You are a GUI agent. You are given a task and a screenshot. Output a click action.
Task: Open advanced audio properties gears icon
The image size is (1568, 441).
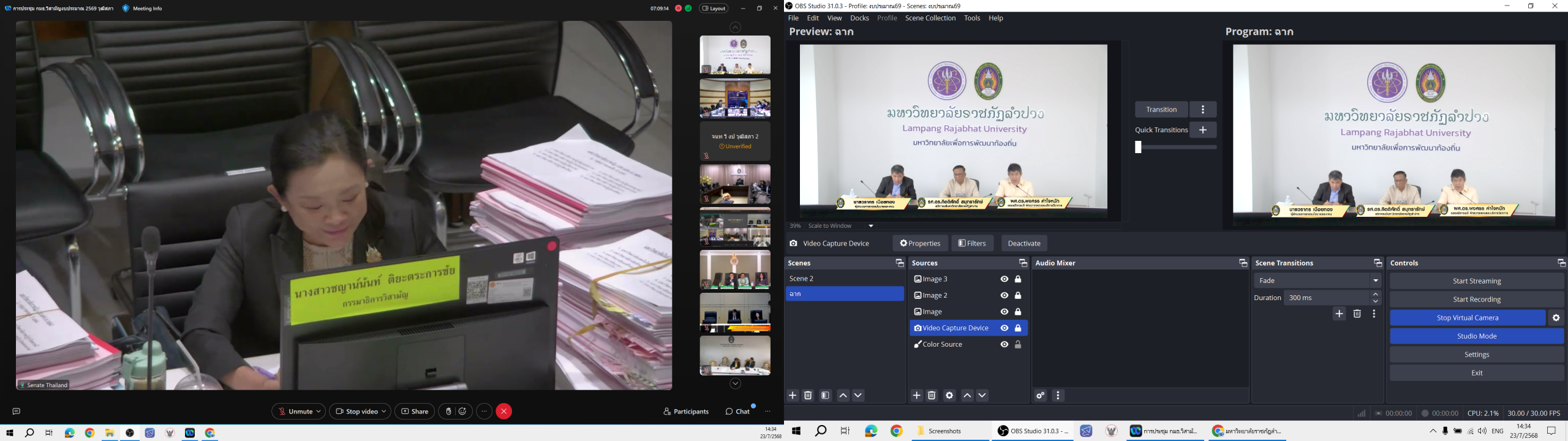coord(1040,396)
